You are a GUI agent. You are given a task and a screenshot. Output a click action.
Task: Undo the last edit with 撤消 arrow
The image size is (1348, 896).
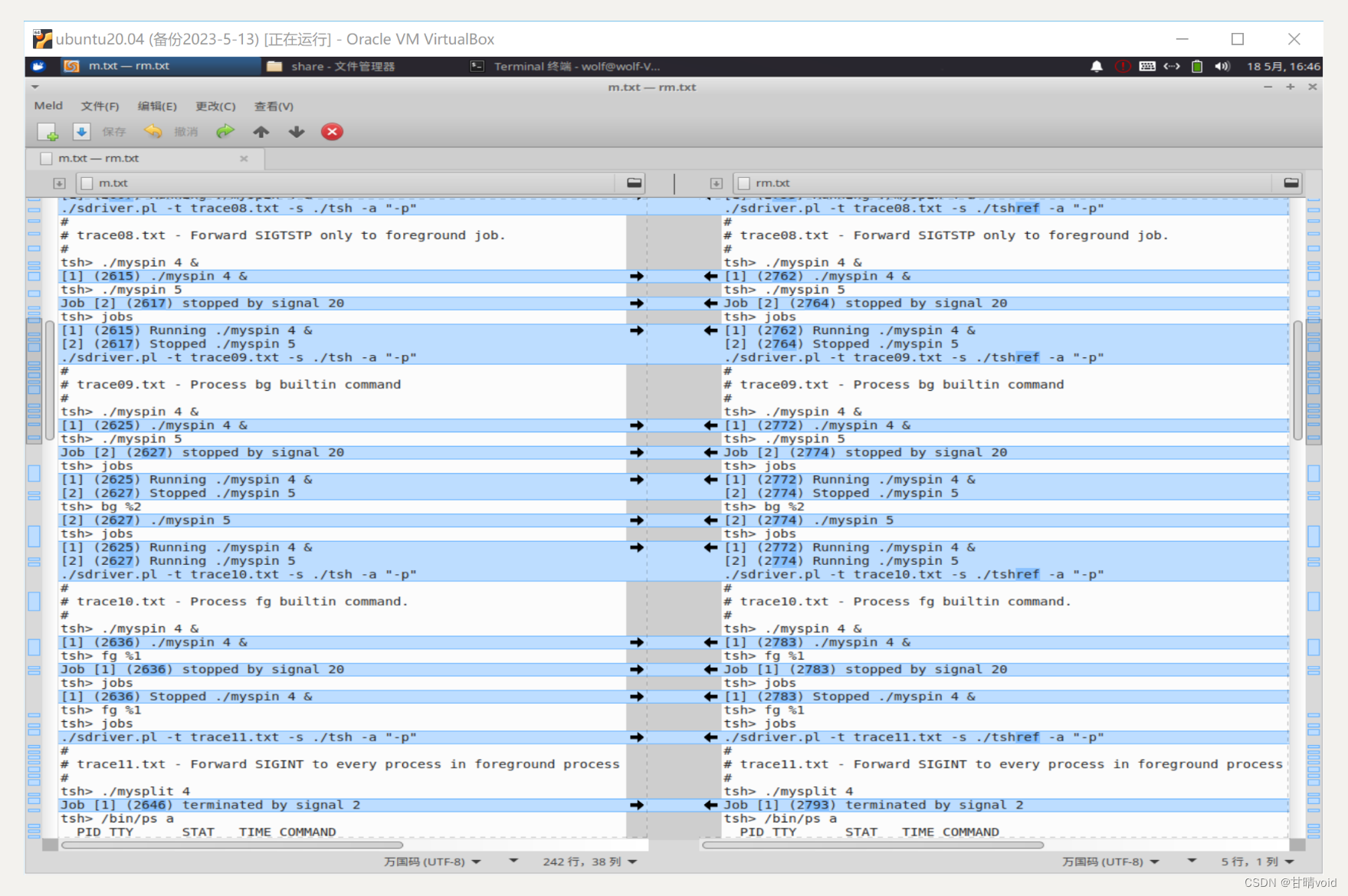click(153, 132)
